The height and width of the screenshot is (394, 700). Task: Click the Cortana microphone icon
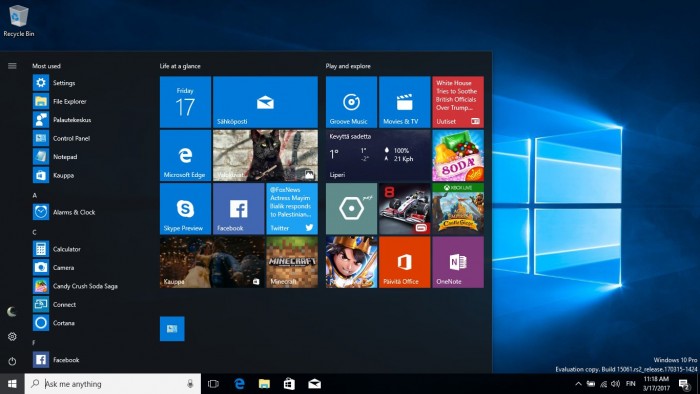[190, 384]
